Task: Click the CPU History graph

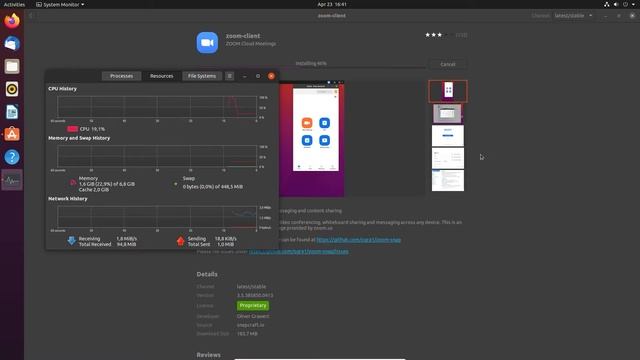Action: pyautogui.click(x=157, y=107)
